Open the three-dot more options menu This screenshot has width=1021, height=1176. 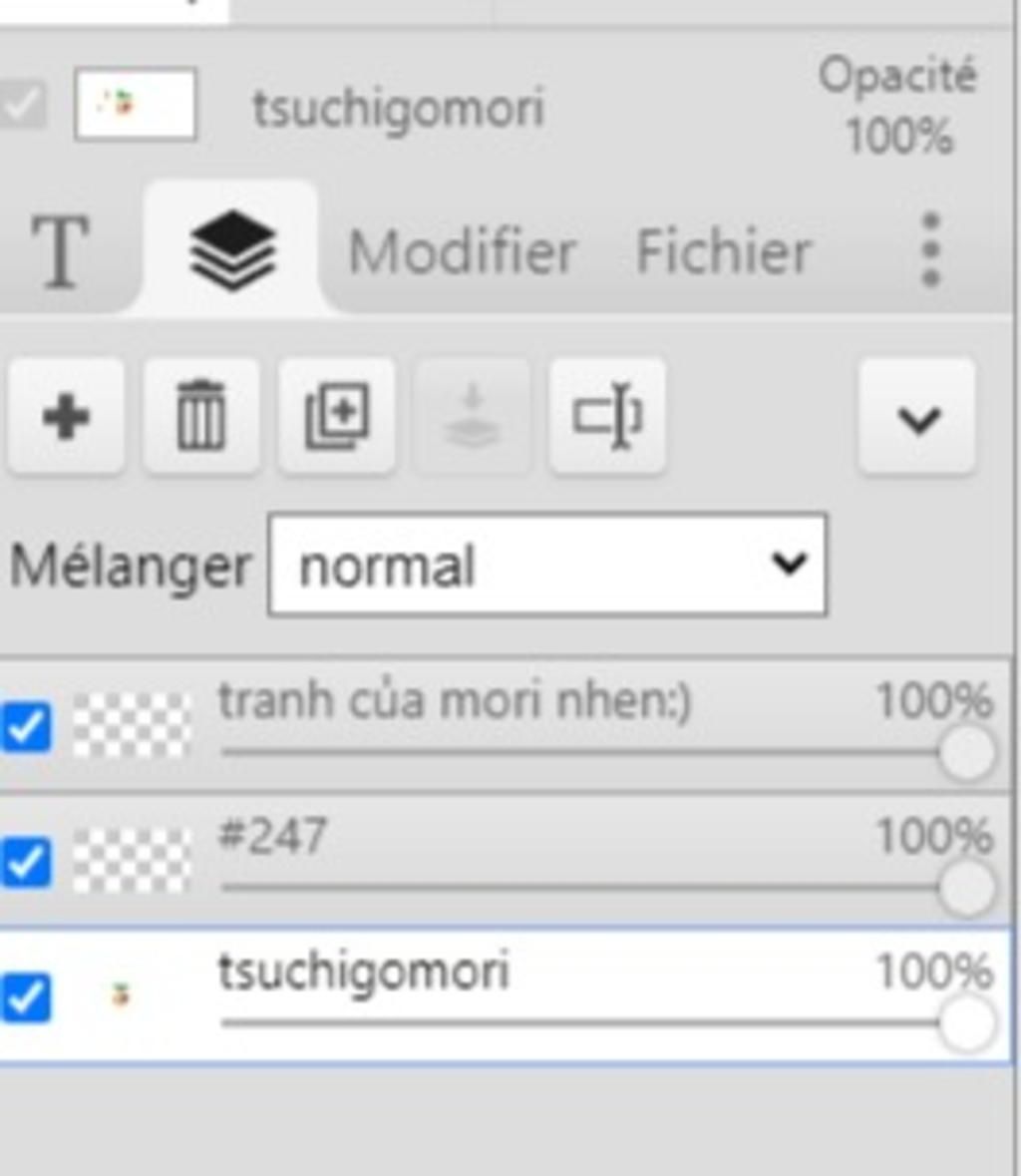pos(930,249)
